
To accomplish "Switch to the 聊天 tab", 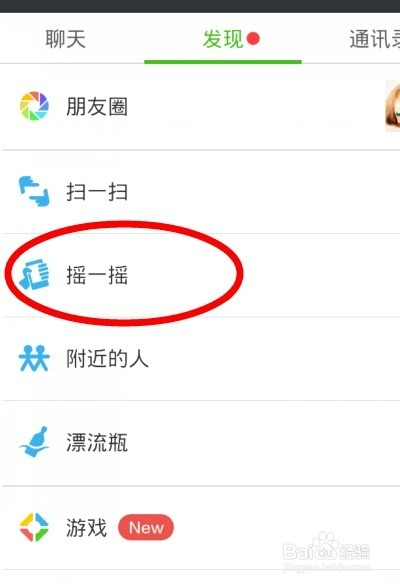I will pyautogui.click(x=66, y=39).
